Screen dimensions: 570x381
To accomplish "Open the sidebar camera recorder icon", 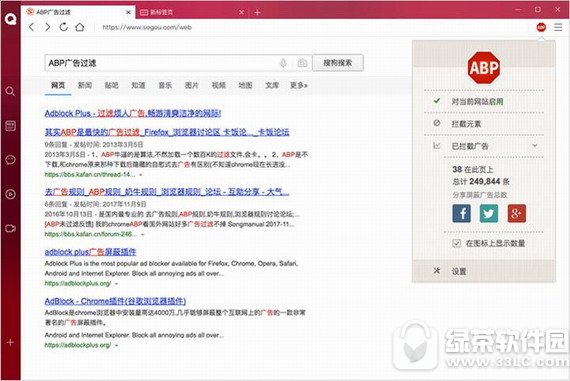I will click(10, 228).
